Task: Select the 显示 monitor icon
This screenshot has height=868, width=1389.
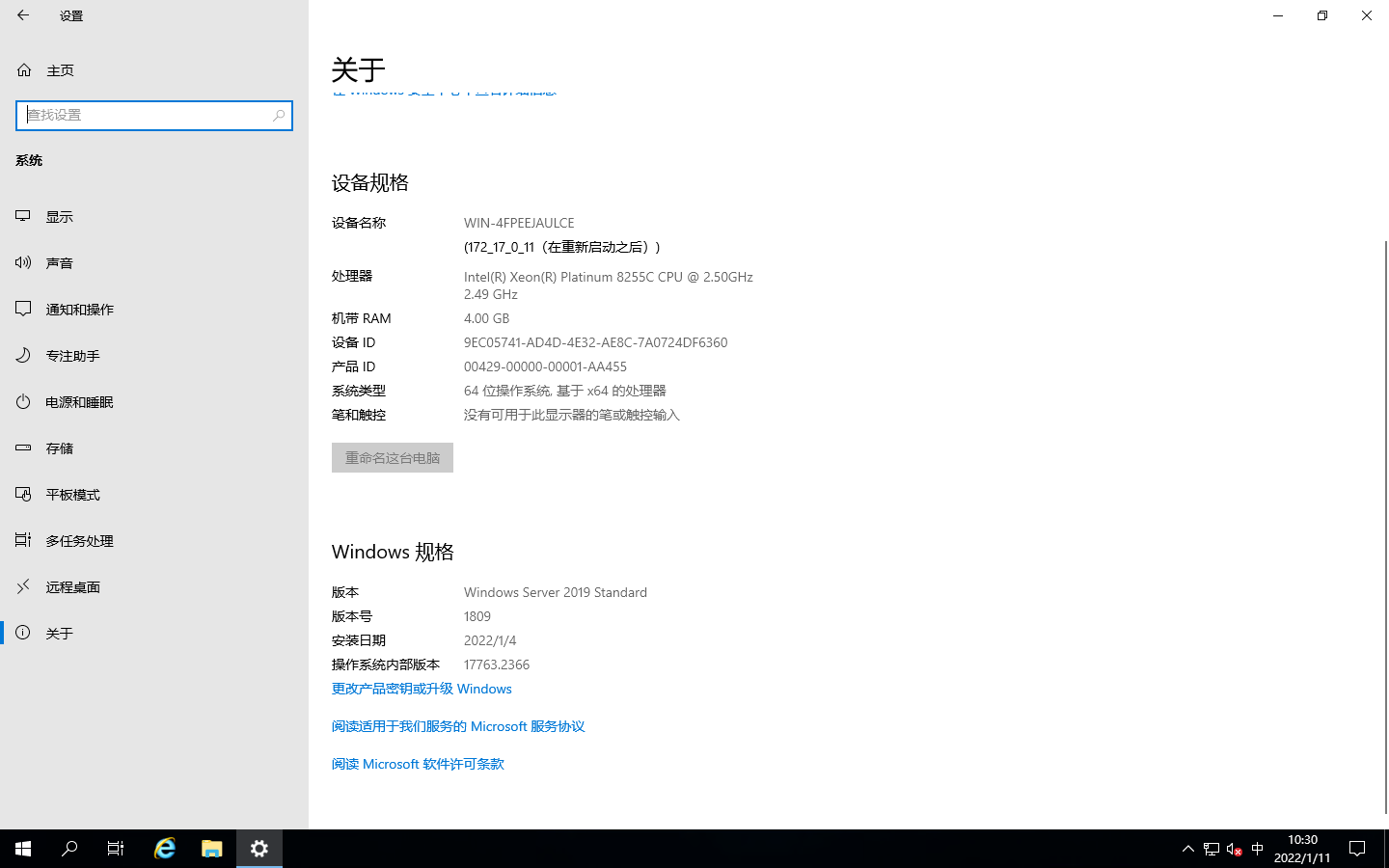Action: point(23,216)
